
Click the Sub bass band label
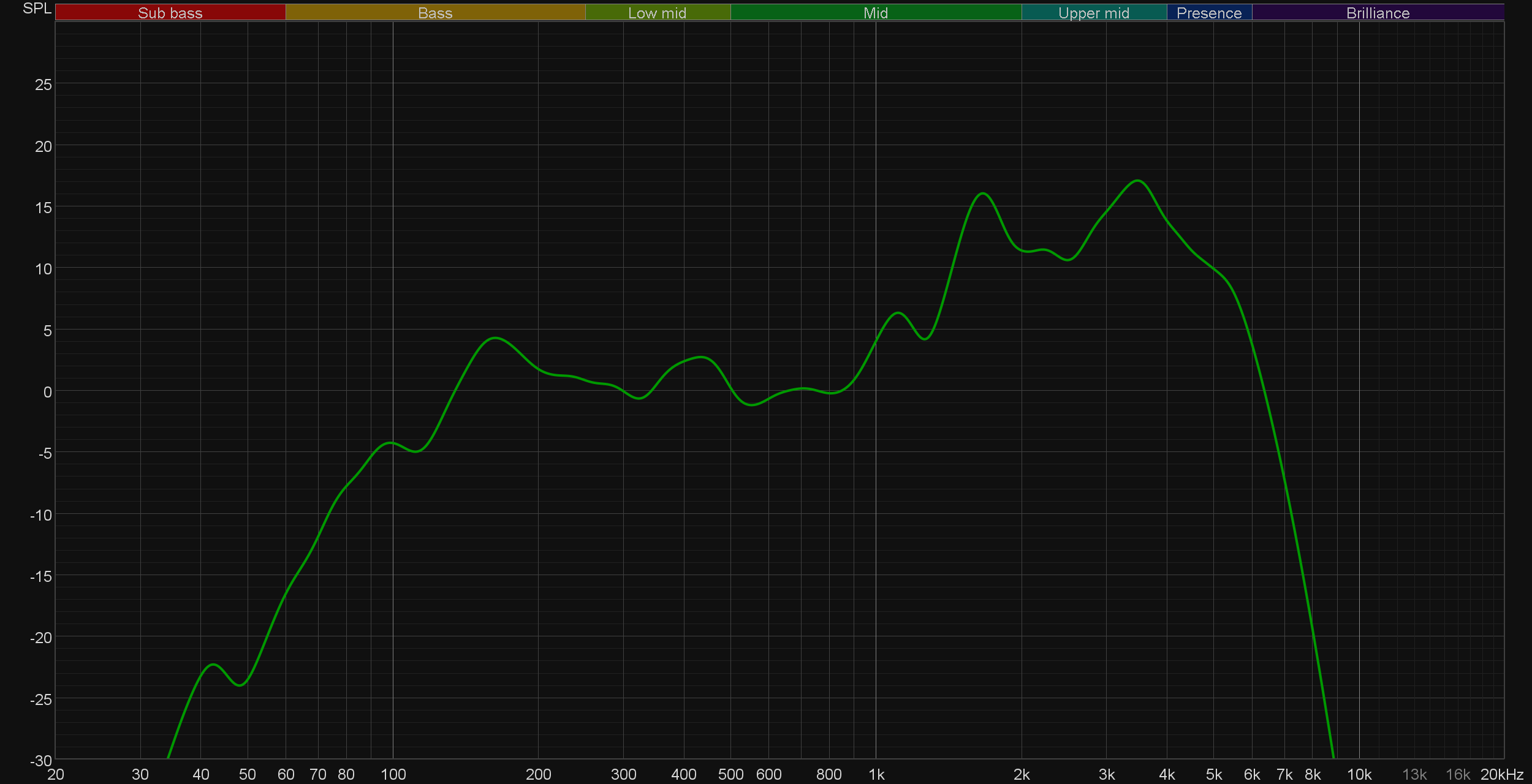[170, 13]
